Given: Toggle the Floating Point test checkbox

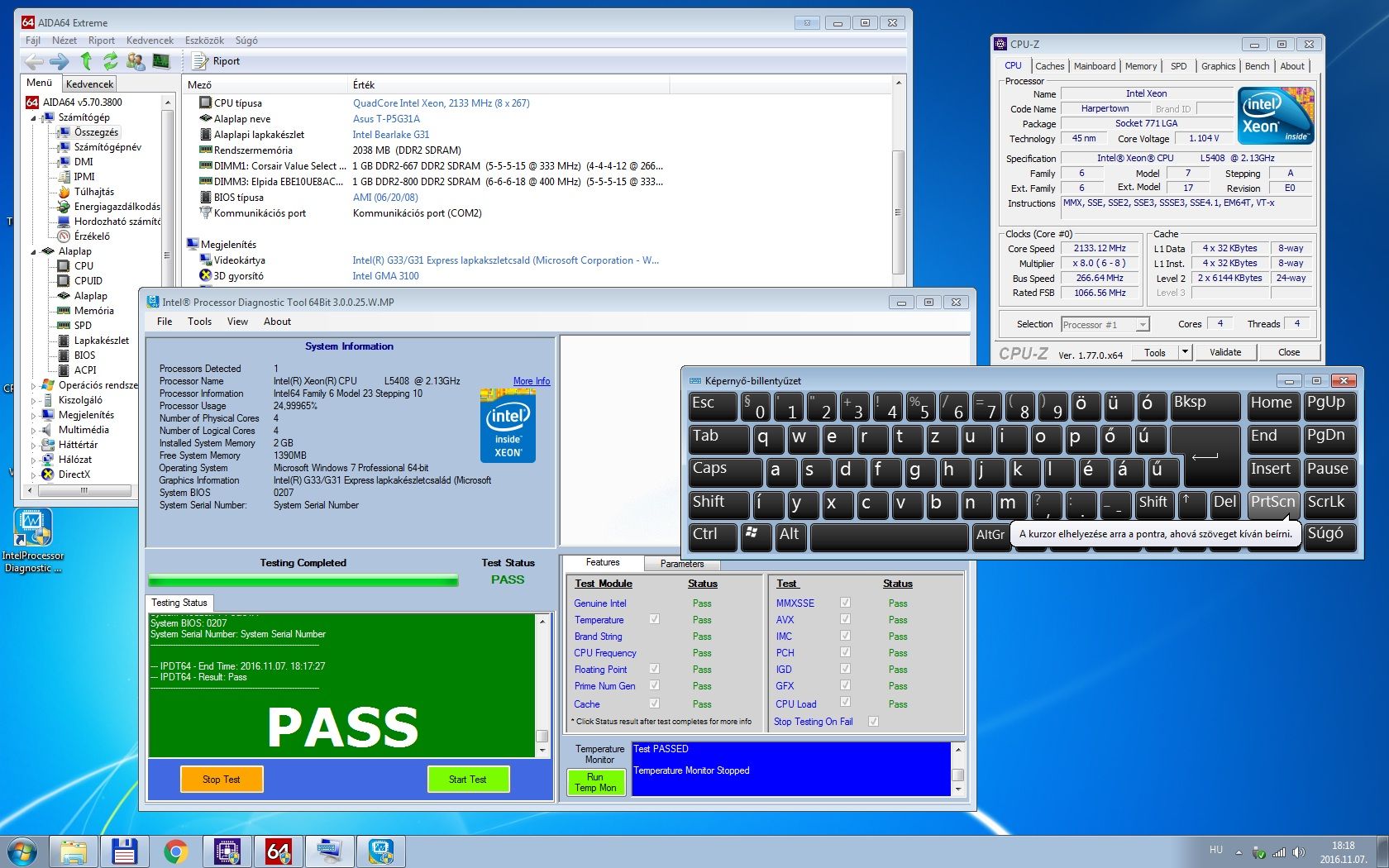Looking at the screenshot, I should pyautogui.click(x=655, y=669).
